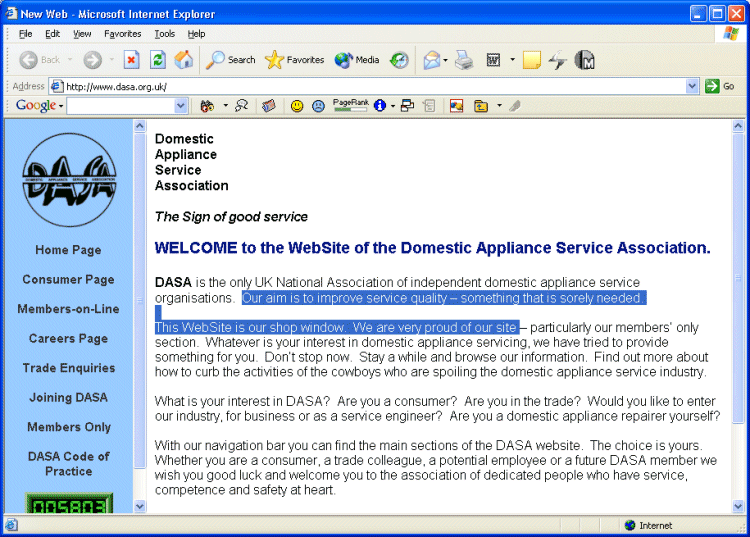This screenshot has height=537, width=750.
Task: Click sidebar frame scroll-up arrow
Action: point(140,126)
